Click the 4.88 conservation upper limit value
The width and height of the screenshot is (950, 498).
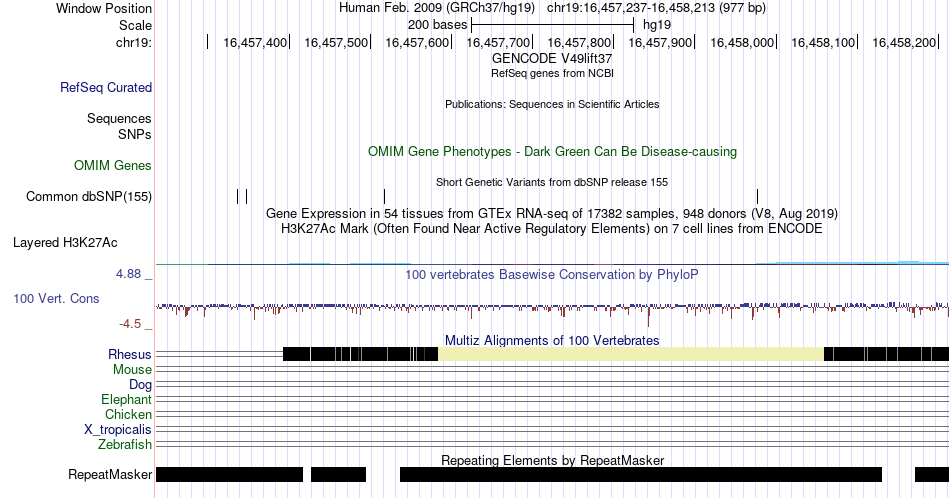[128, 274]
